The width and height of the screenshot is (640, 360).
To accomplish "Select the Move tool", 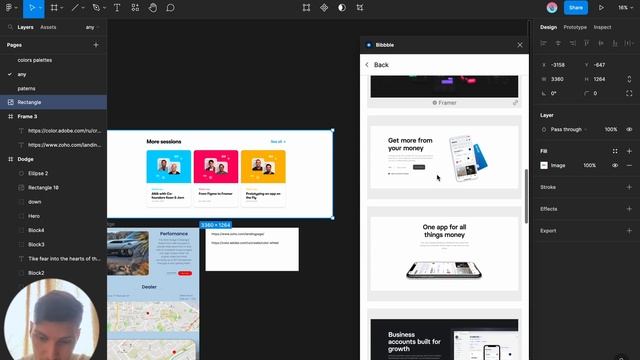I will [31, 8].
